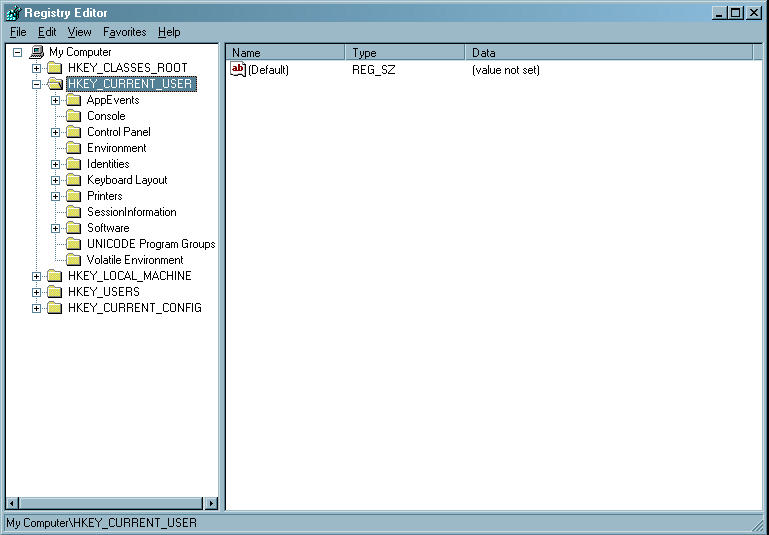
Task: Expand the HKEY_USERS node
Action: [x=36, y=292]
